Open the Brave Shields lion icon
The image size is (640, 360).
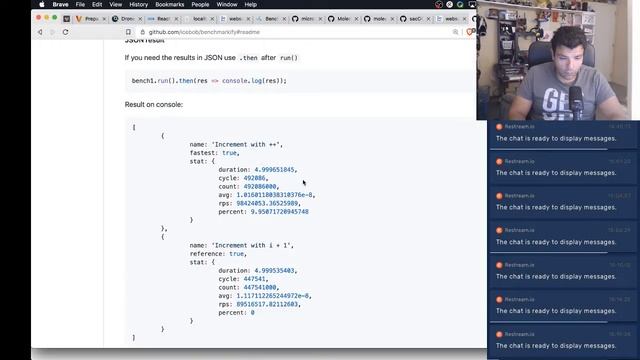pyautogui.click(x=469, y=32)
